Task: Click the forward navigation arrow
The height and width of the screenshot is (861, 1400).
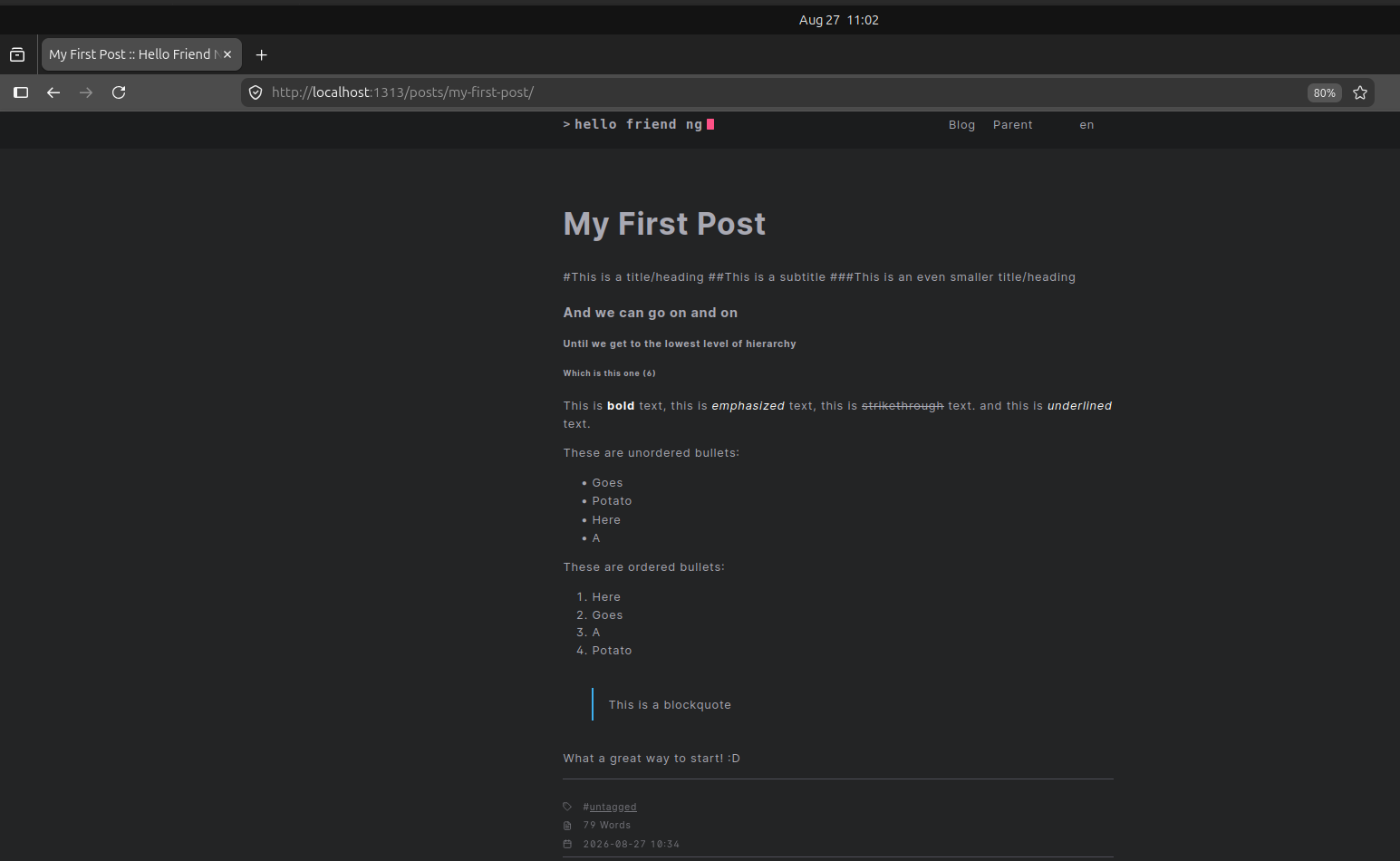Action: pos(86,92)
